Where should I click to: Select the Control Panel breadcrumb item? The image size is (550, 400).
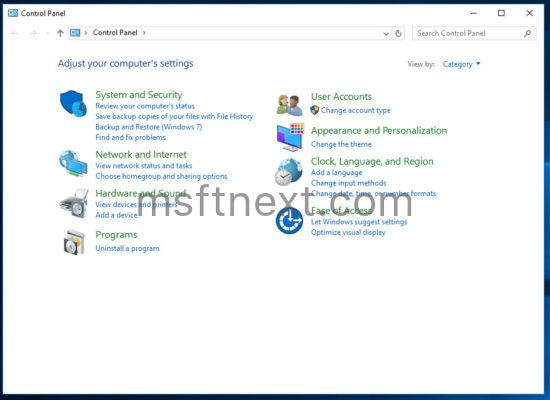[115, 33]
